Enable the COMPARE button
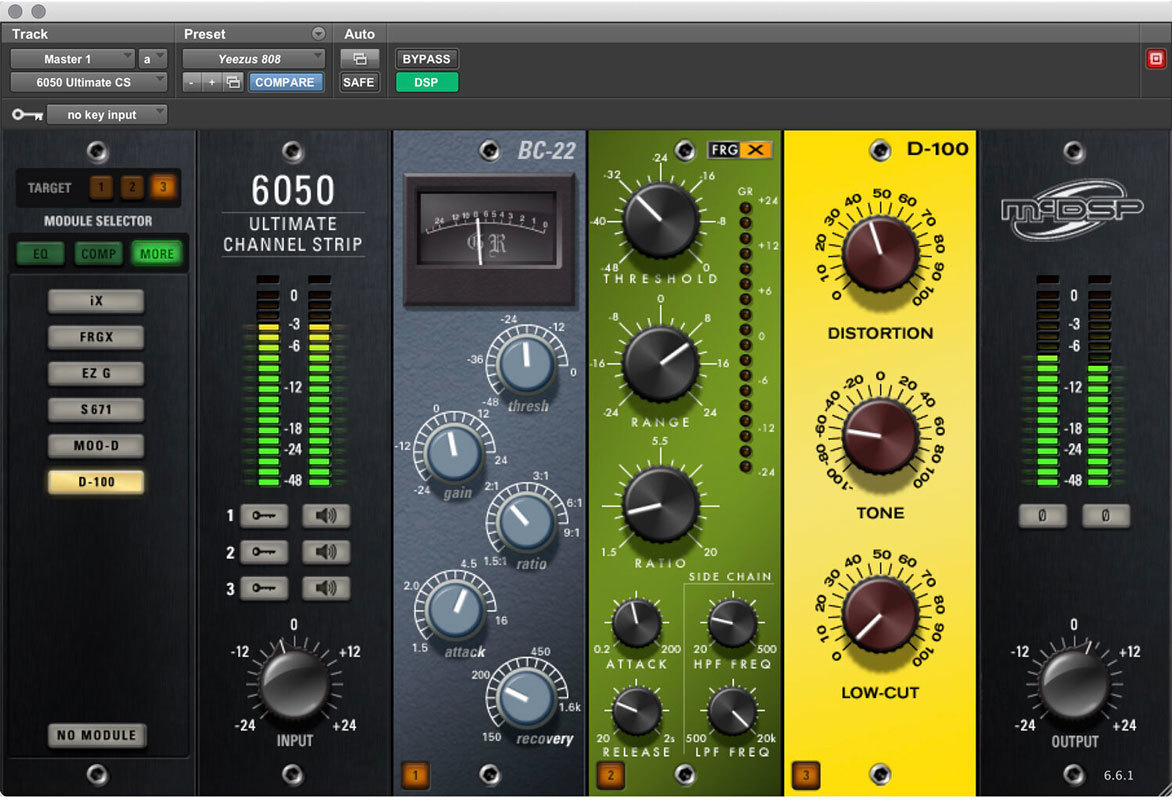 pyautogui.click(x=285, y=82)
